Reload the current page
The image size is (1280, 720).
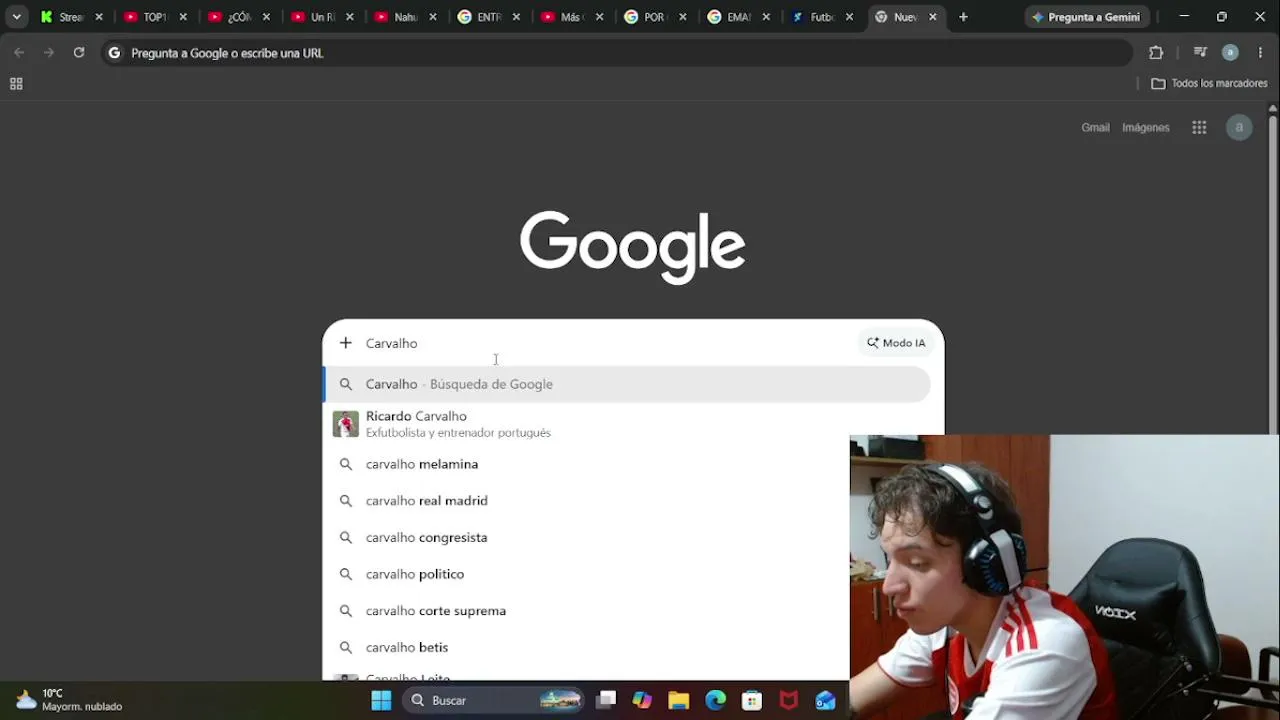(x=79, y=53)
